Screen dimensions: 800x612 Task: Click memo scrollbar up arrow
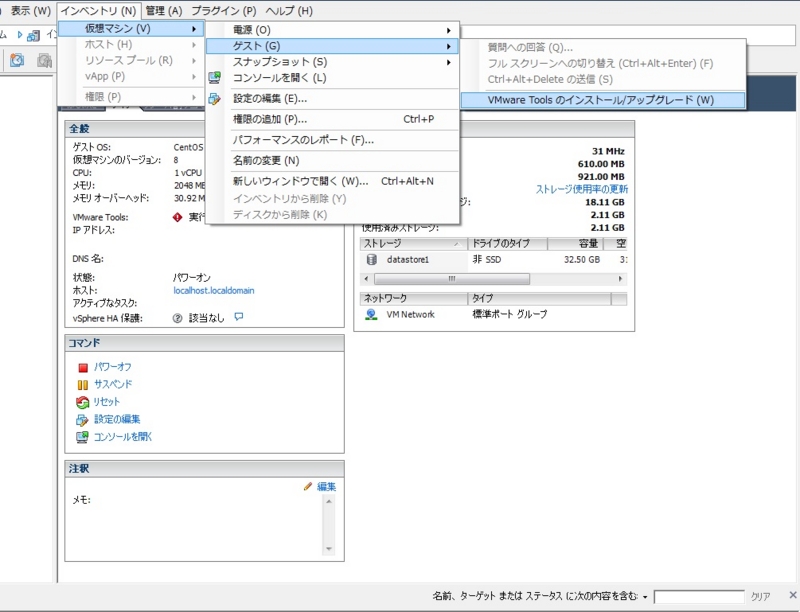[329, 502]
